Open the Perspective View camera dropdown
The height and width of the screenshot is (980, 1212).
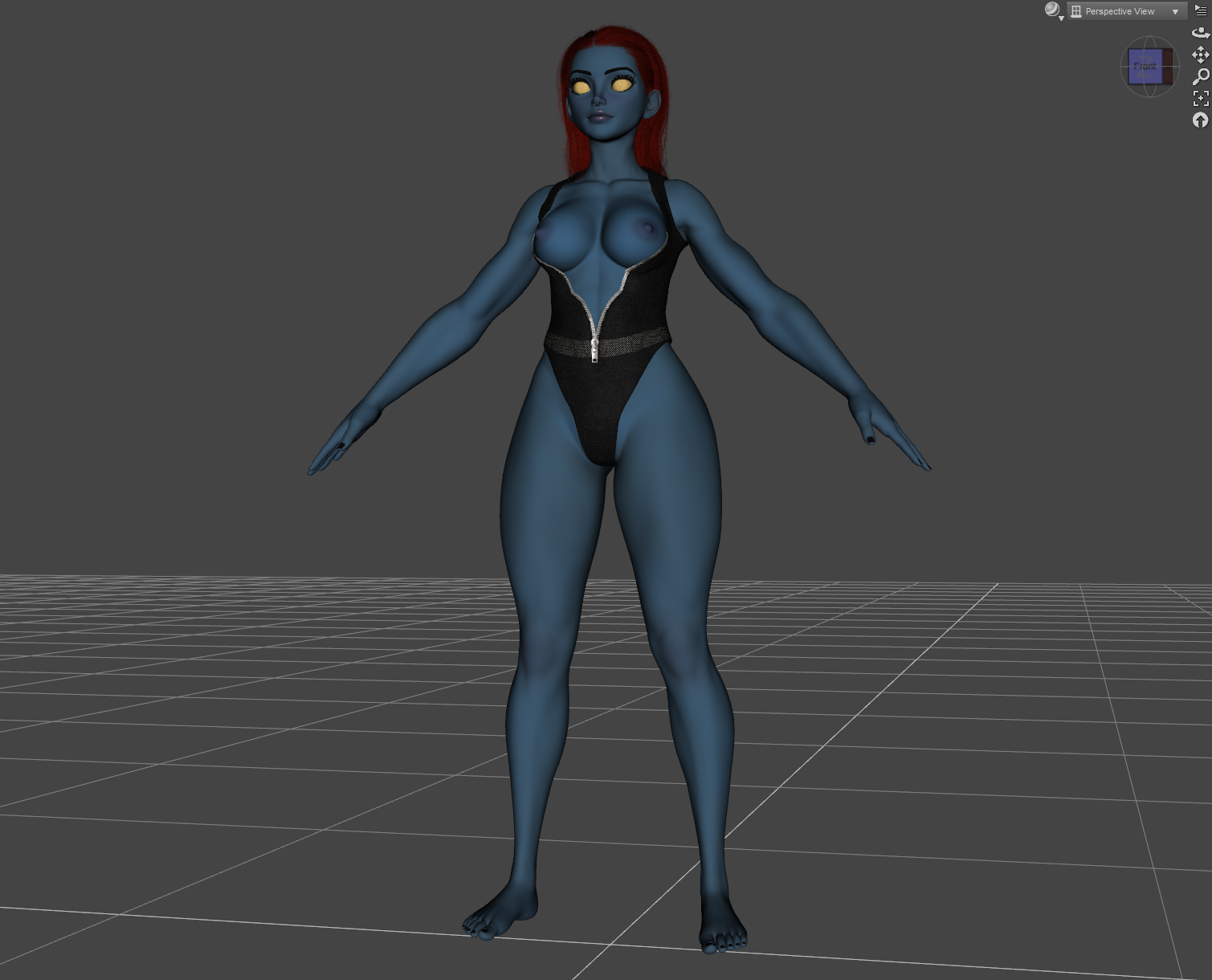1127,11
